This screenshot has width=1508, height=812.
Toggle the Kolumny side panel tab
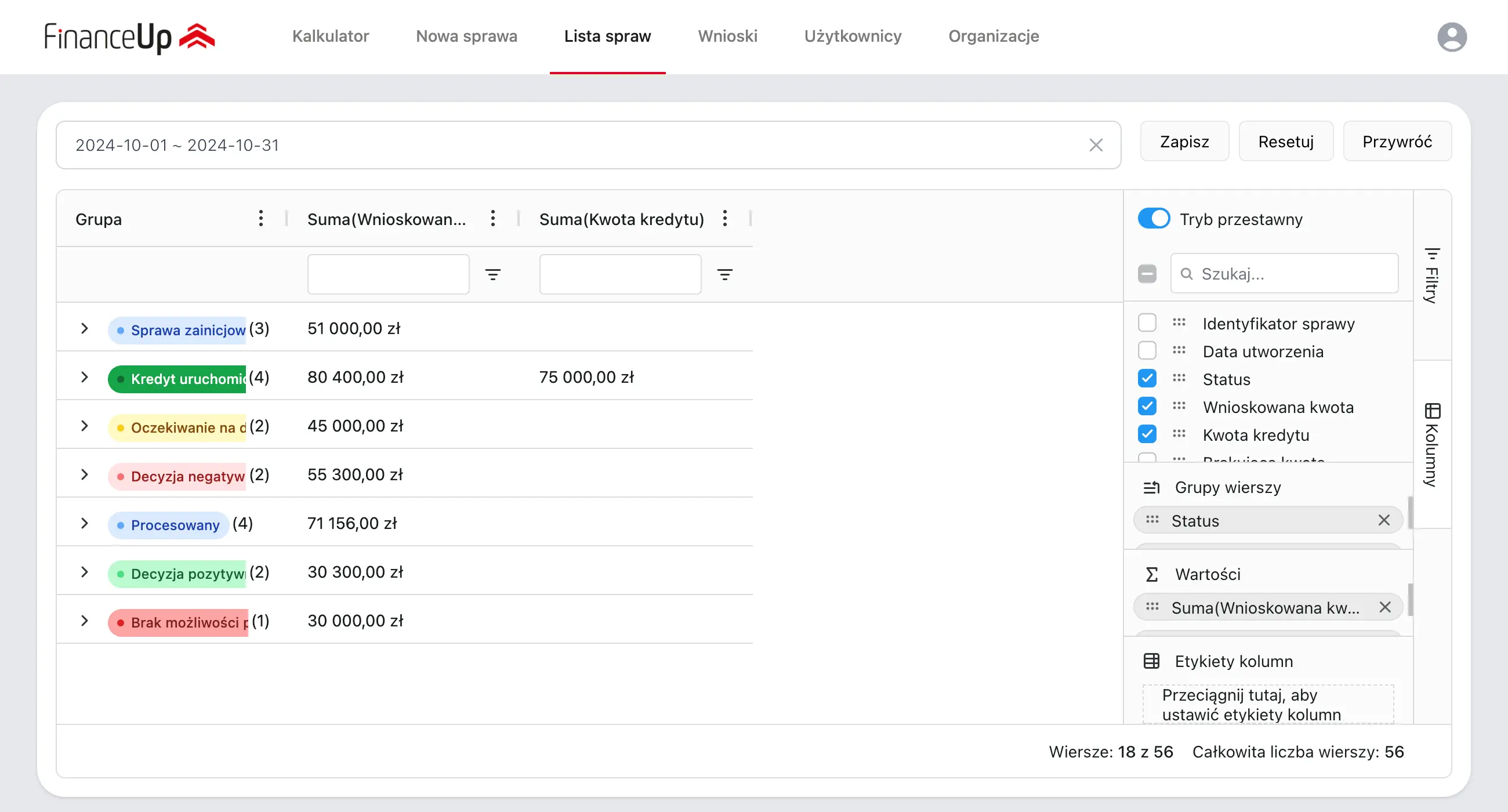click(1432, 444)
